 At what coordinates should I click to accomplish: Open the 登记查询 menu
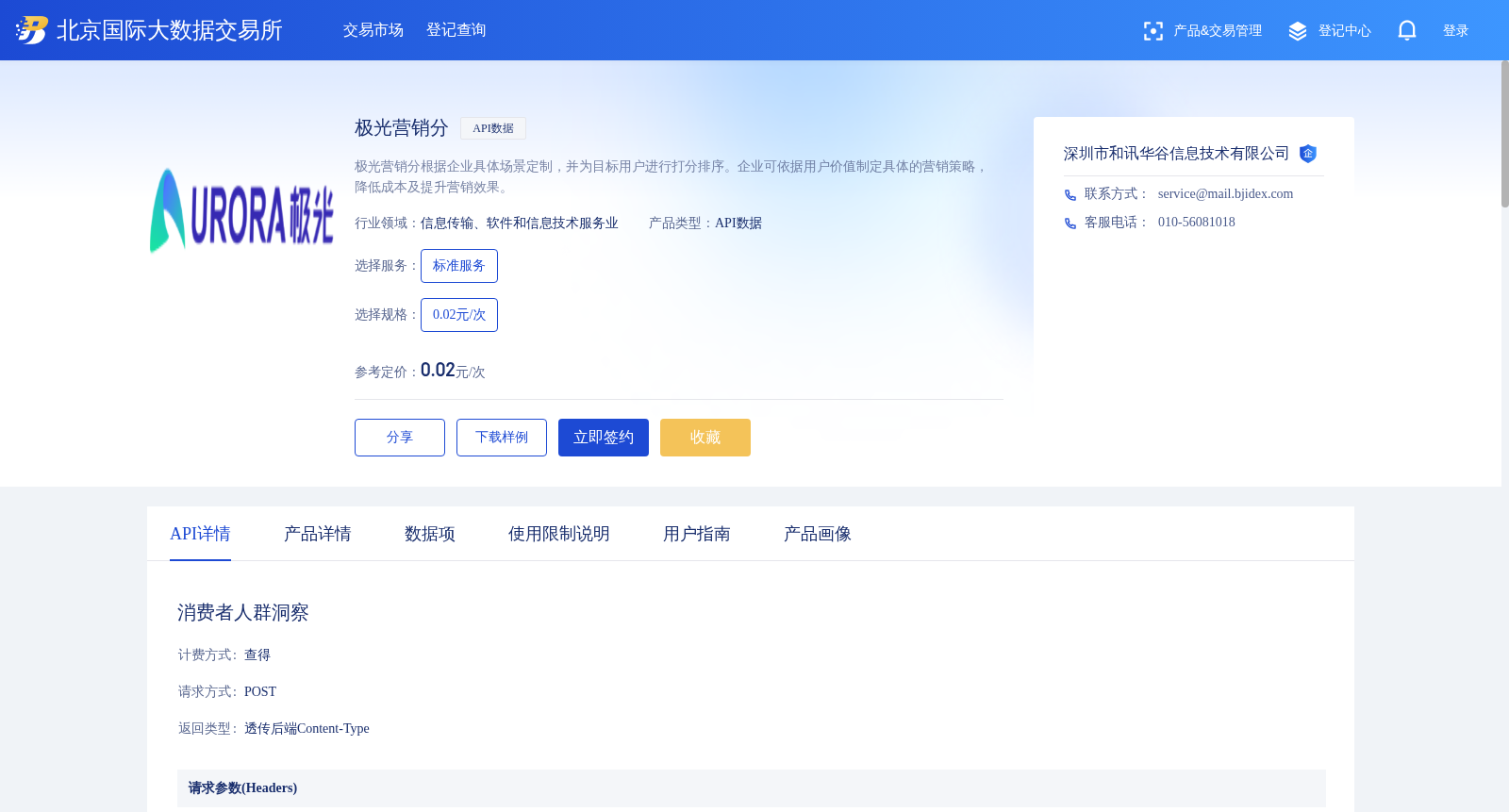click(x=456, y=30)
